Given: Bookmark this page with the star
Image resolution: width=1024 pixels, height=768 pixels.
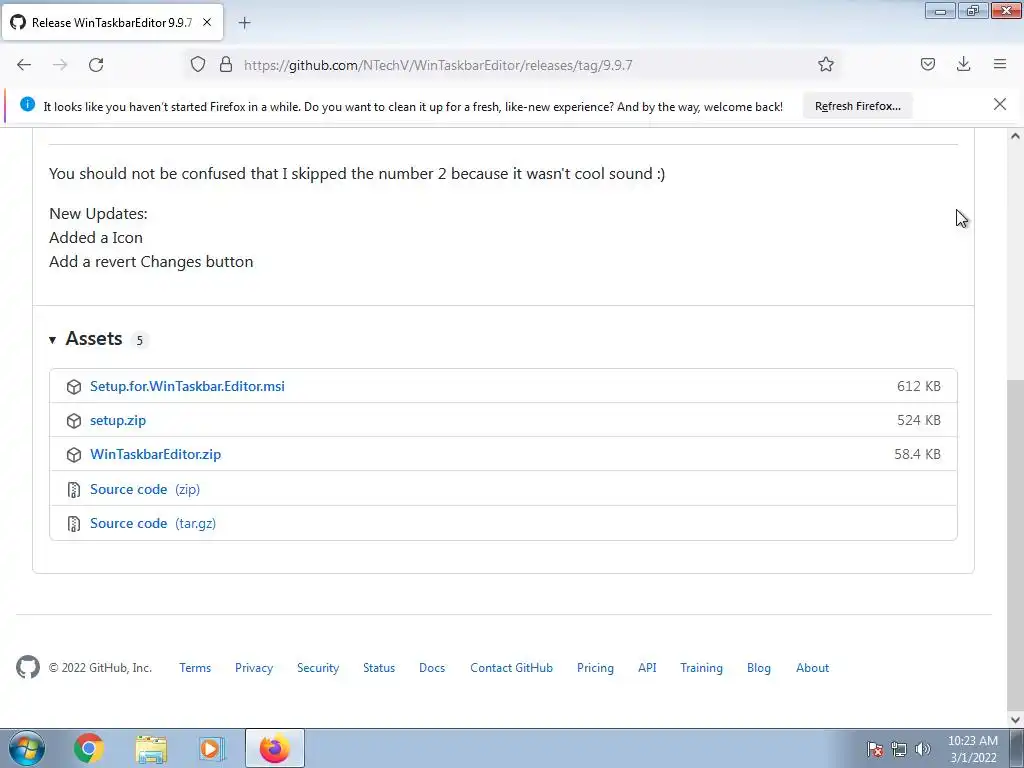Looking at the screenshot, I should point(825,64).
